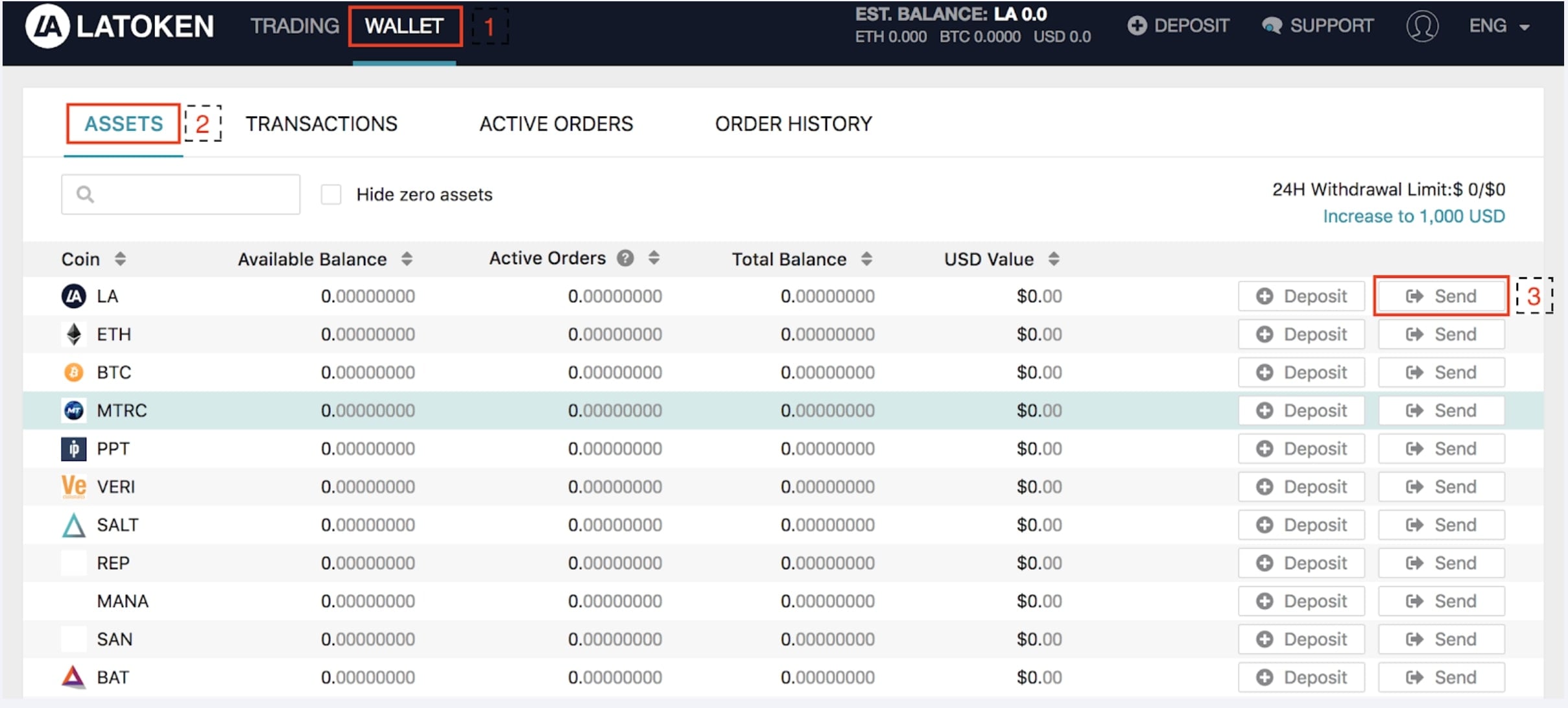Click the EST. BALANCE LA 0.0 text
The height and width of the screenshot is (708, 1568).
tap(951, 14)
